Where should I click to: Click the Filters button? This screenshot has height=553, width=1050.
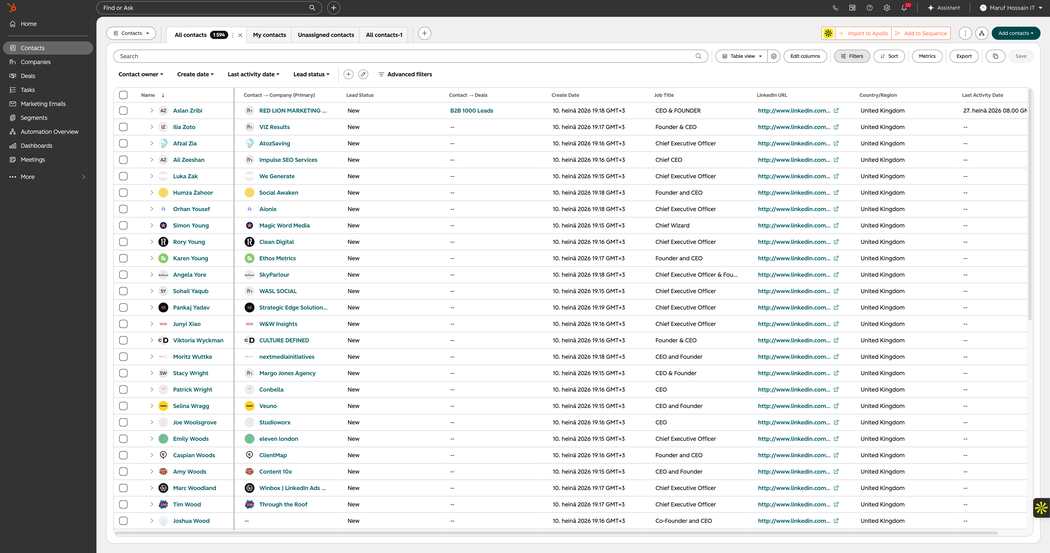point(852,56)
